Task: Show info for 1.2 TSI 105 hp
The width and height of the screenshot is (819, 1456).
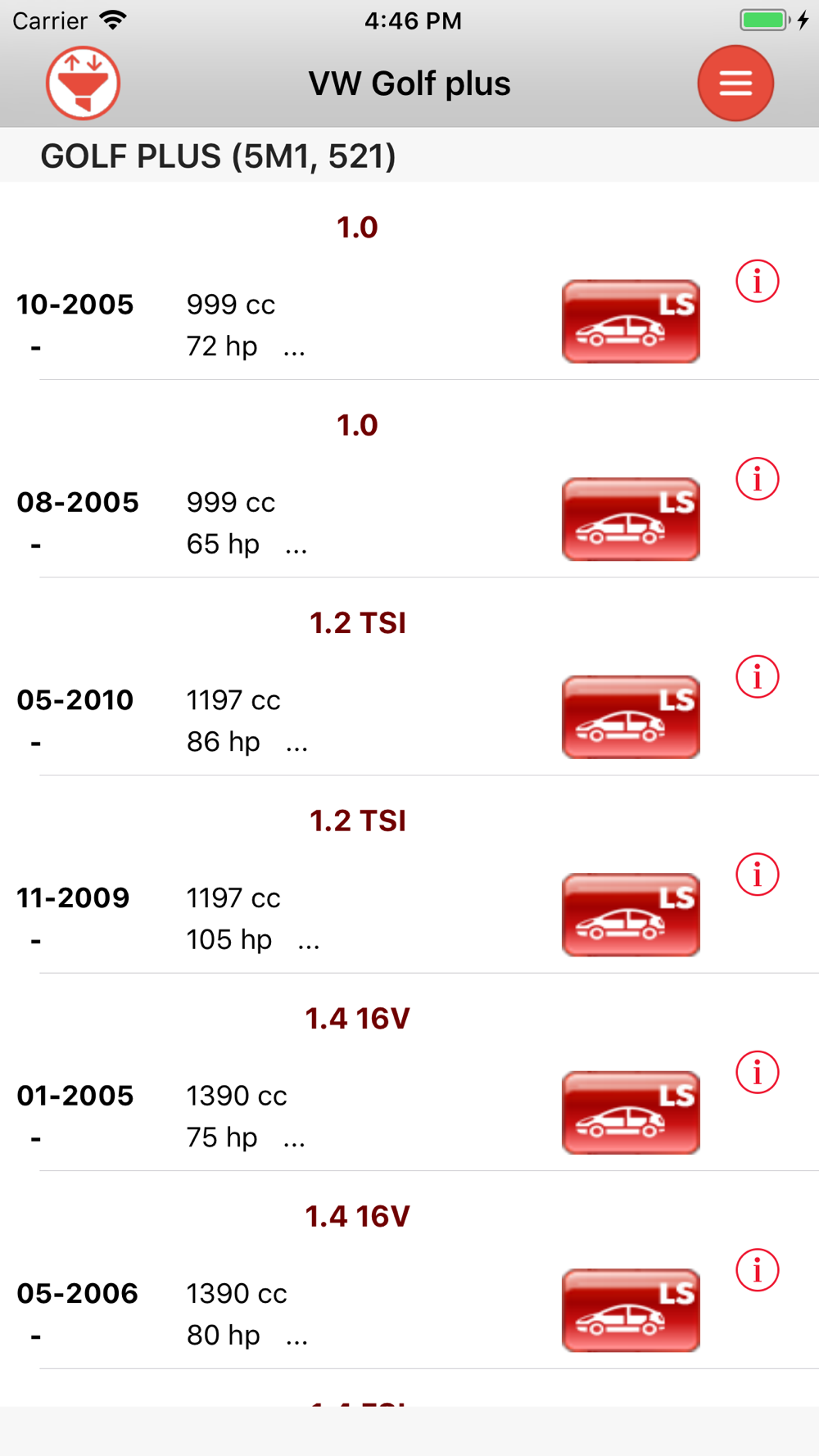Action: click(x=757, y=875)
